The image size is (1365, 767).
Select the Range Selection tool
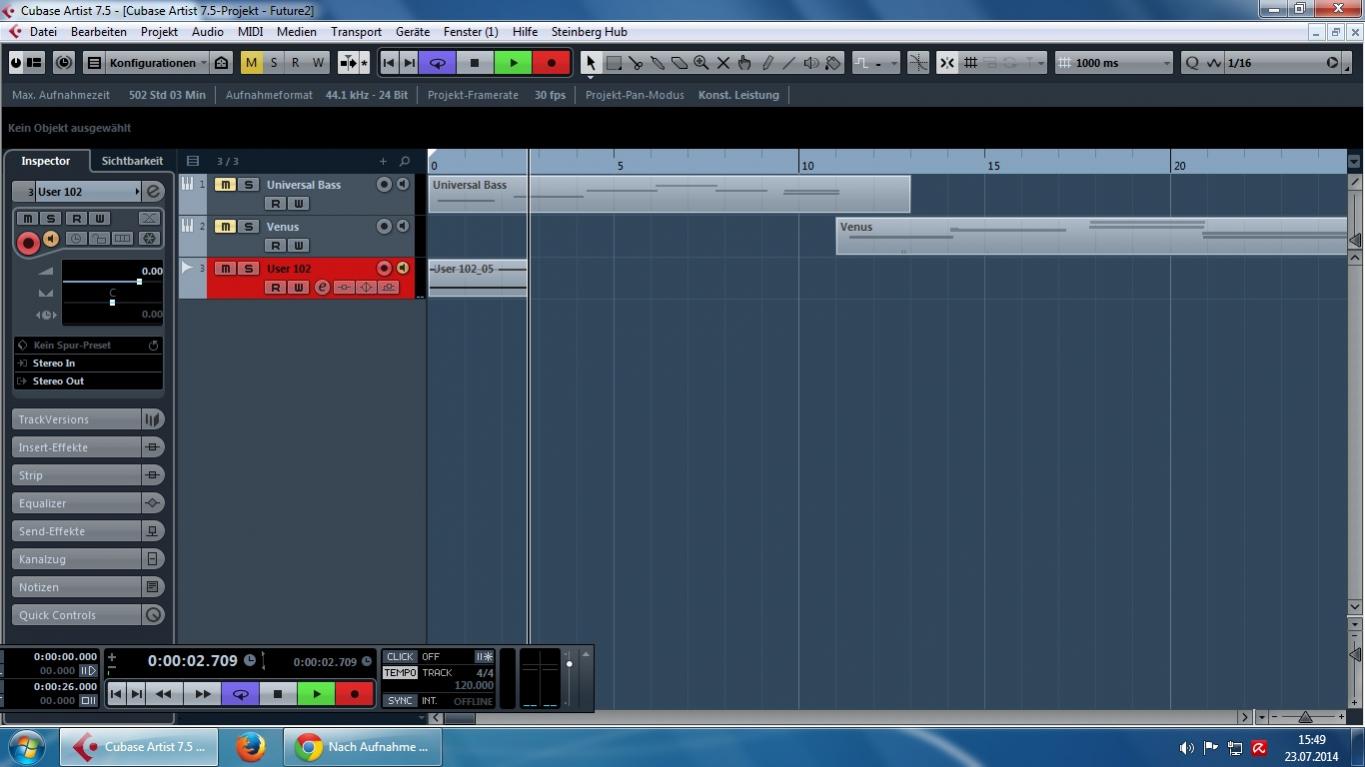(x=614, y=63)
